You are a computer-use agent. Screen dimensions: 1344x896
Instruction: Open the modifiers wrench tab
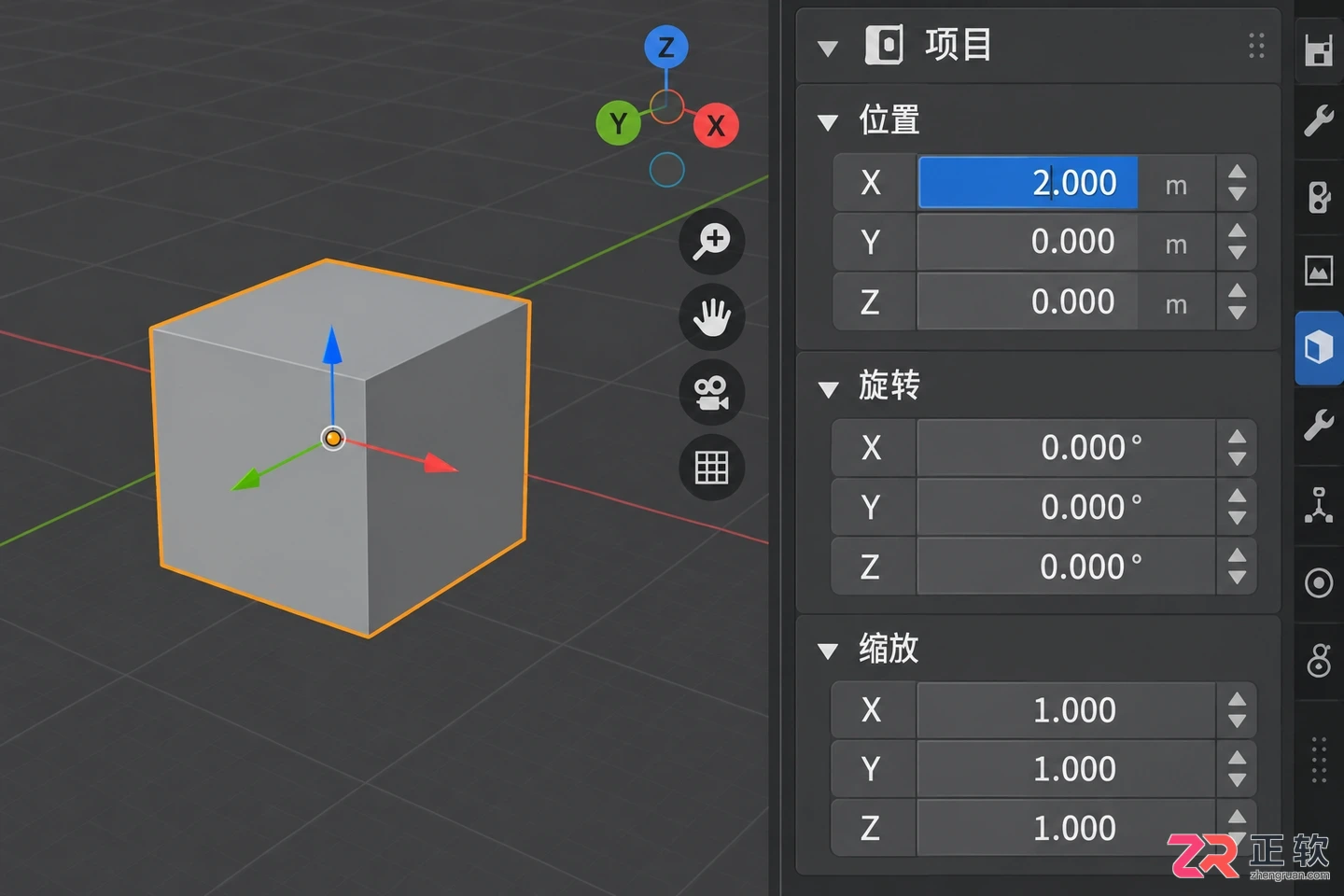click(1318, 425)
